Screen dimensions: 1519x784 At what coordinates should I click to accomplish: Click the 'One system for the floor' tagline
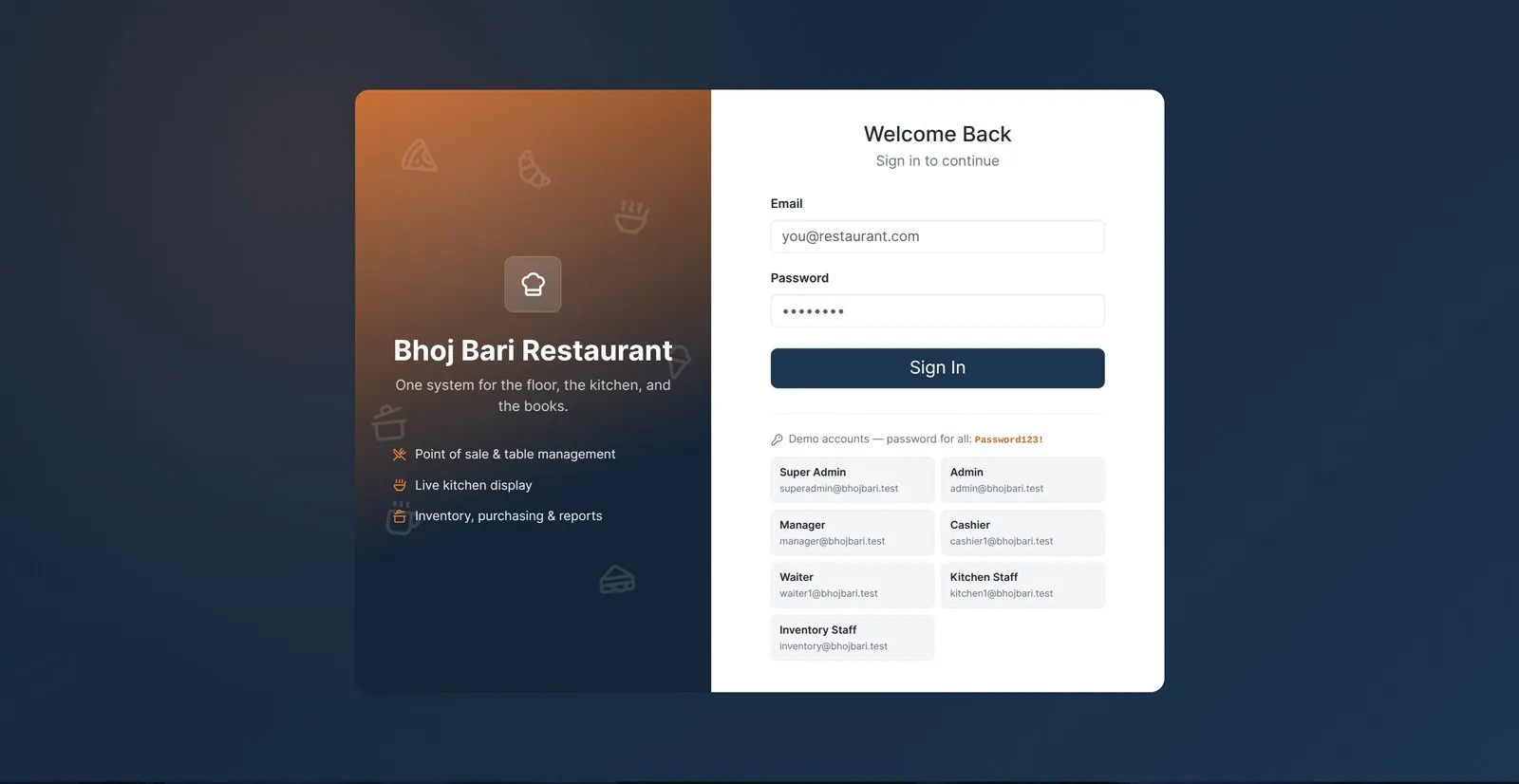coord(533,396)
